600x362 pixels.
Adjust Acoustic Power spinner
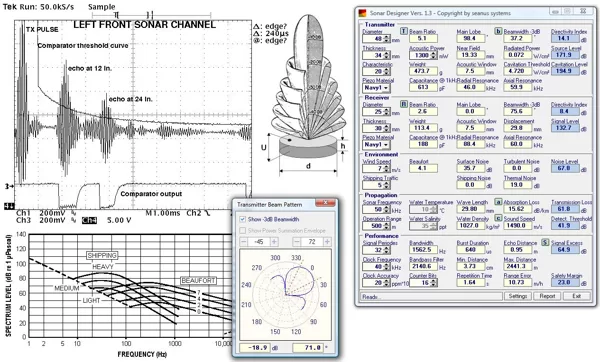[434, 55]
